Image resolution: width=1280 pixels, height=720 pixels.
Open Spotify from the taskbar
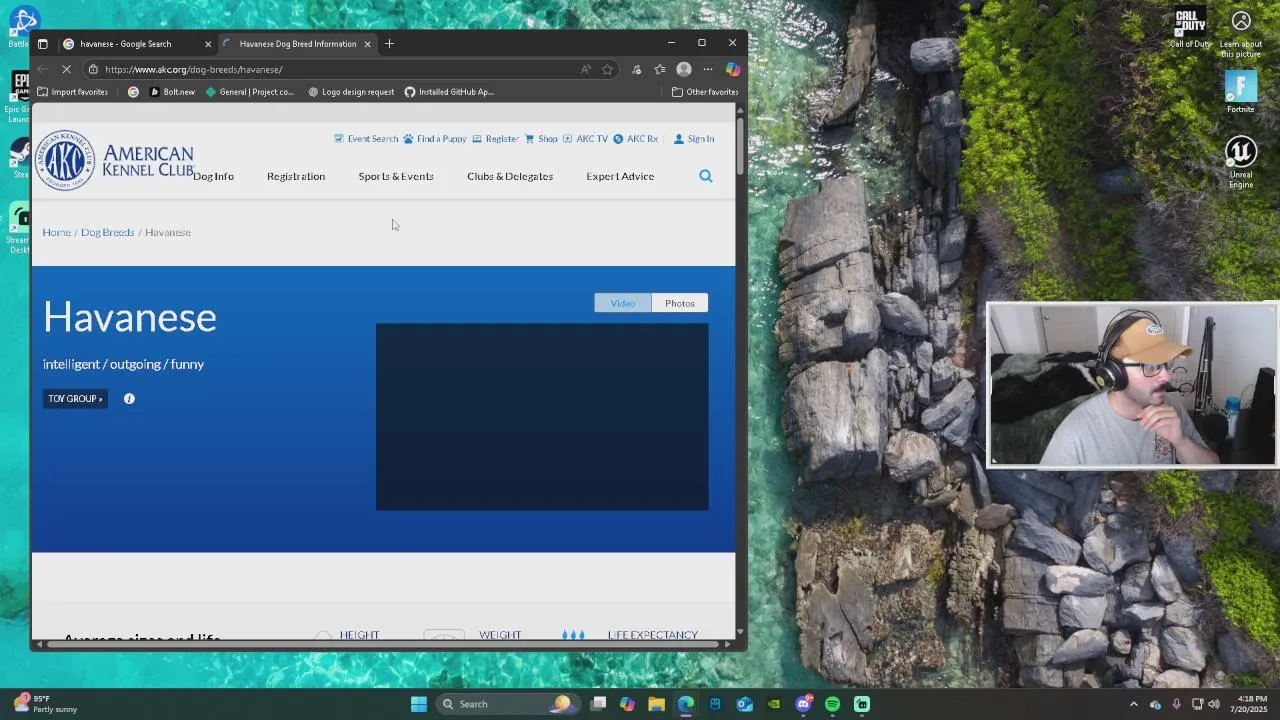click(x=832, y=704)
